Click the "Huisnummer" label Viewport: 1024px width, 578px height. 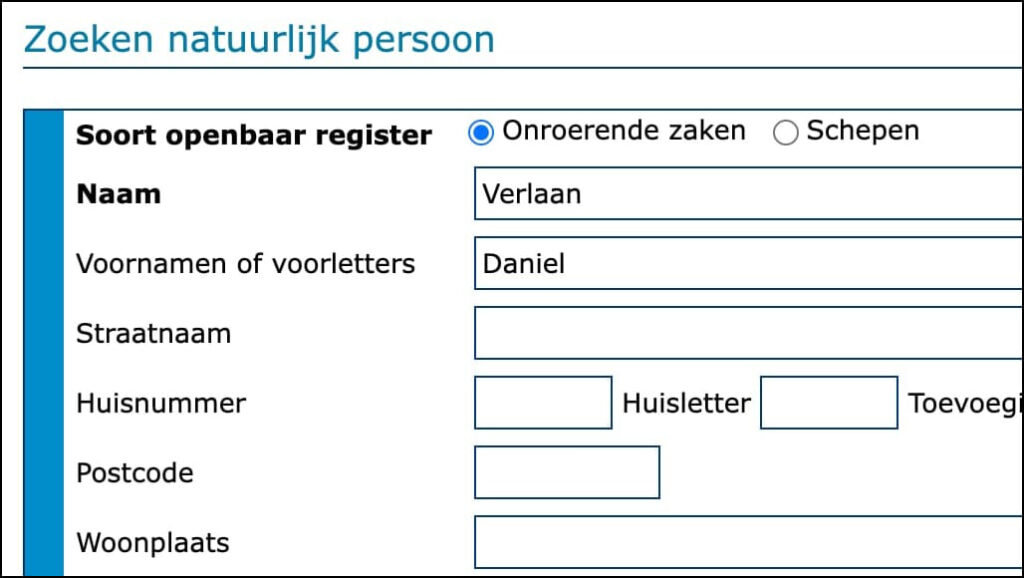pos(161,403)
